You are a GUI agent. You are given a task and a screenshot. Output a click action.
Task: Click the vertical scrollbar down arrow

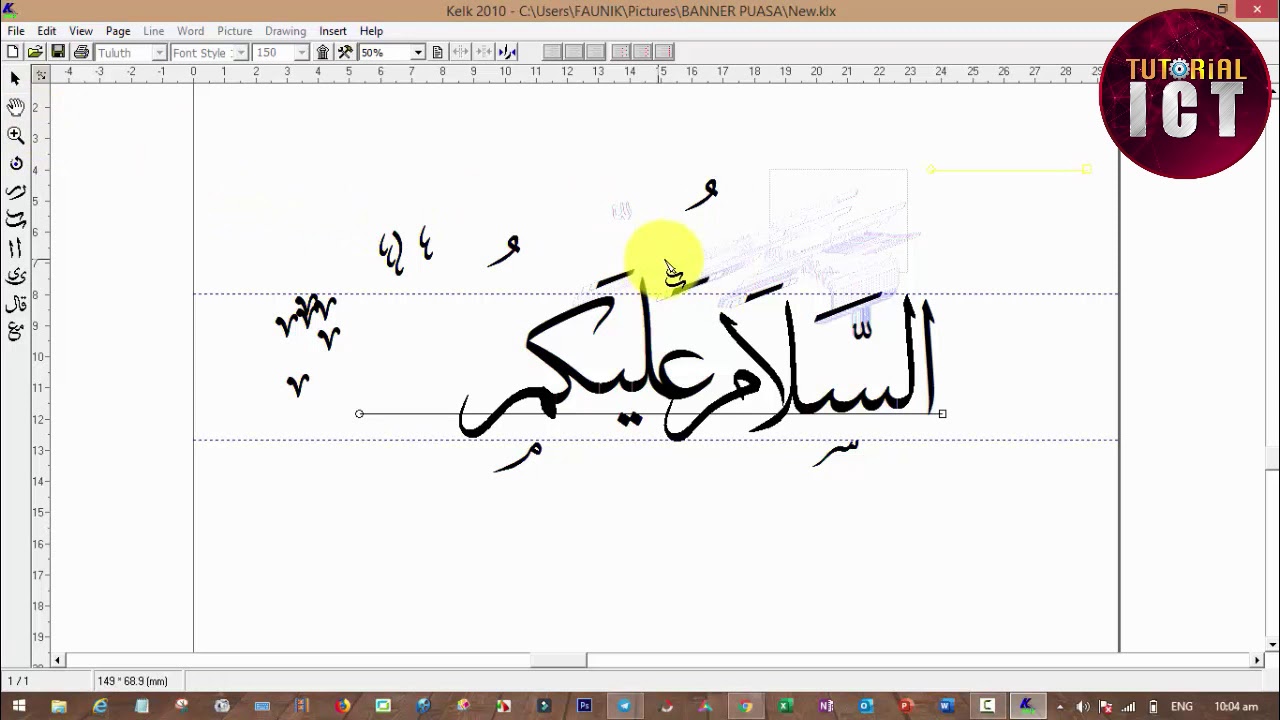[x=1272, y=645]
